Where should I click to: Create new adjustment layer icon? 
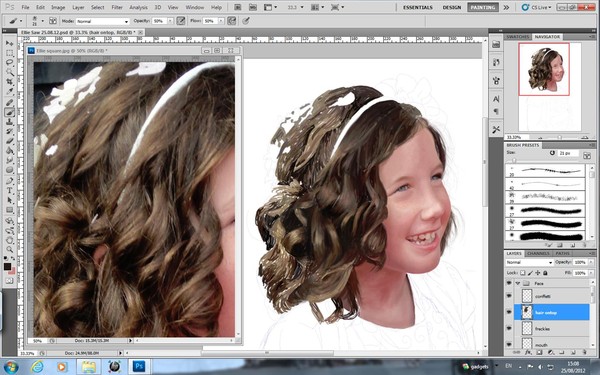click(x=551, y=352)
